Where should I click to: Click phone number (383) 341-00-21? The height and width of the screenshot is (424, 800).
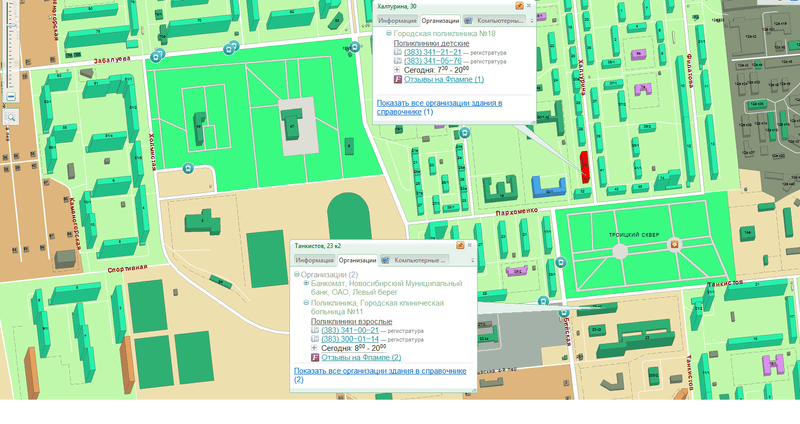(x=350, y=330)
